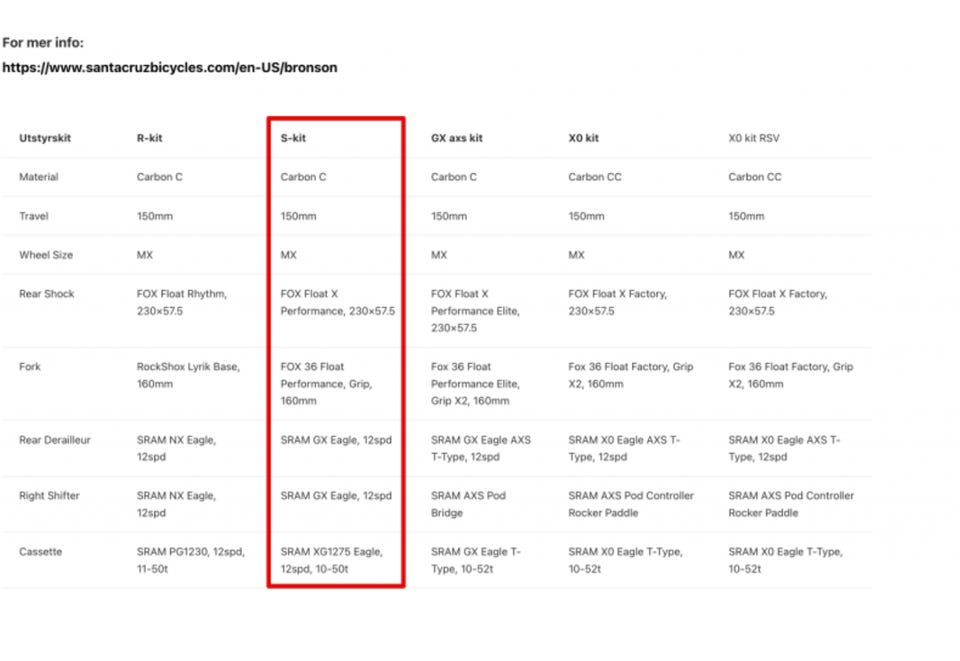Select "Carbon C" in the R-kit column
This screenshot has height=661, width=960.
(x=160, y=177)
